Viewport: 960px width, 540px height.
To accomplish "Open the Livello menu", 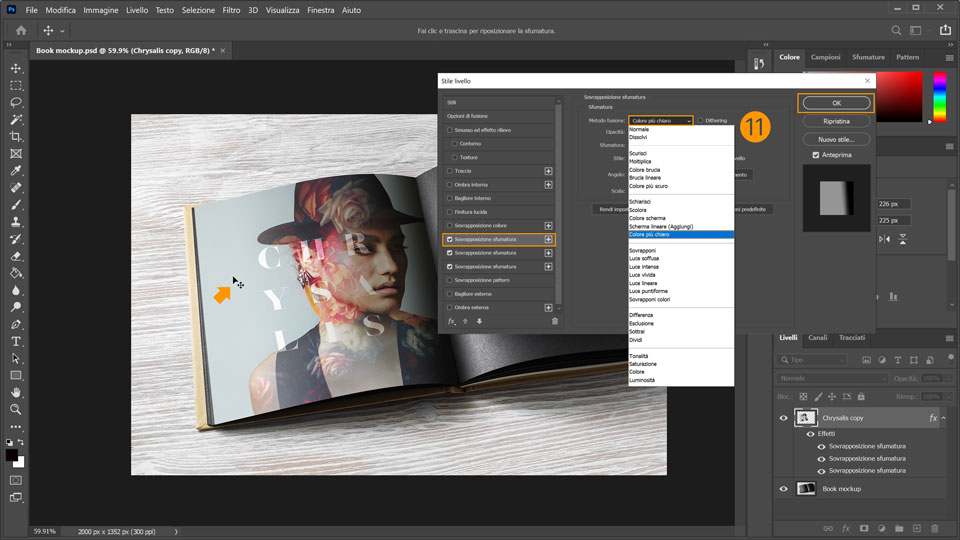I will pos(137,10).
